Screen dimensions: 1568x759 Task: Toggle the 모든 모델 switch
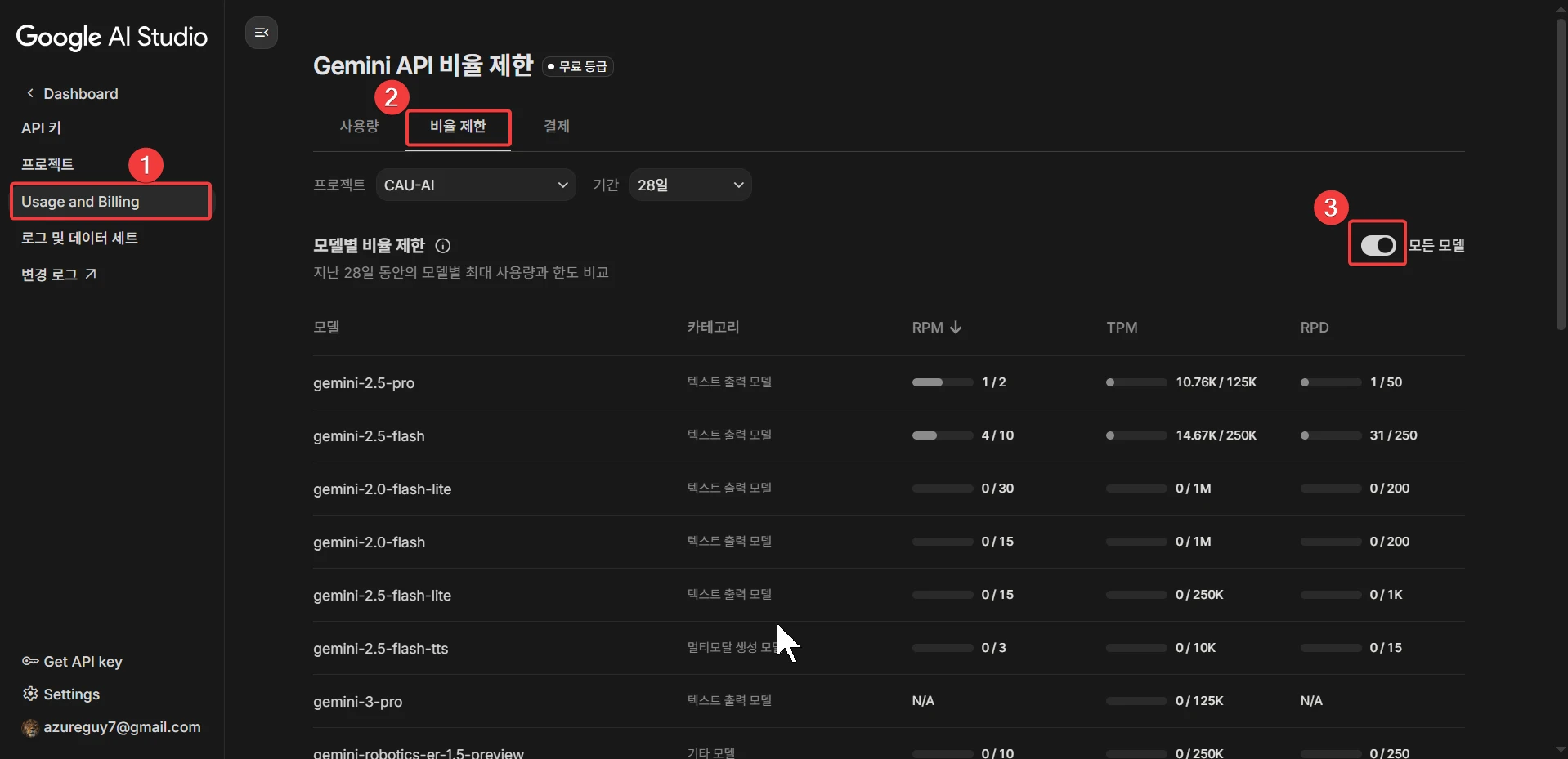[x=1378, y=245]
